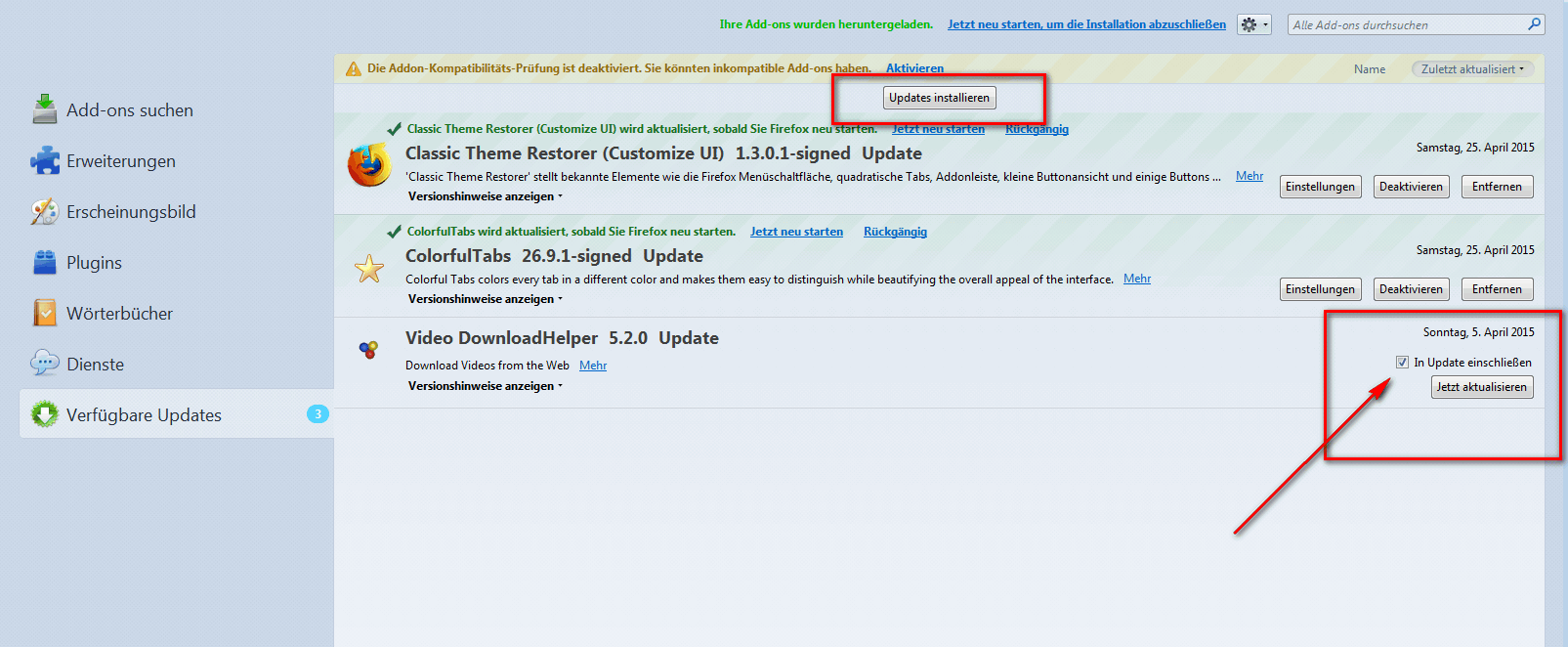Toggle In Update einschließen checkbox

1403,363
